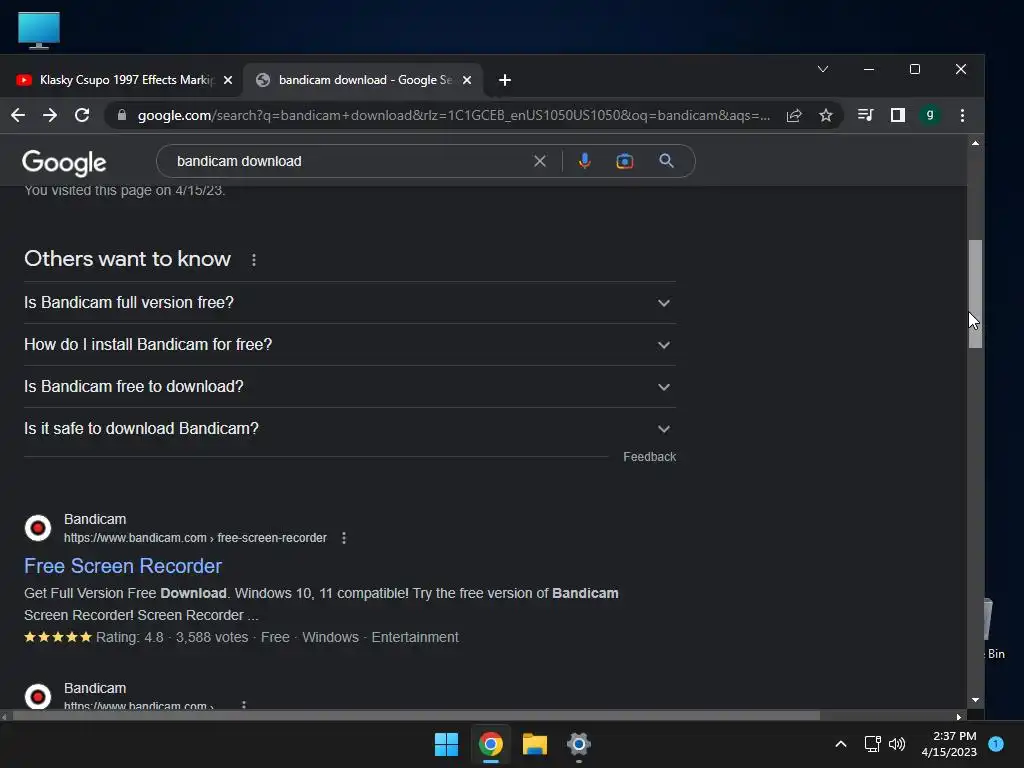Click the vertical scrollbar thumb
This screenshot has width=1024, height=768.
coord(975,294)
